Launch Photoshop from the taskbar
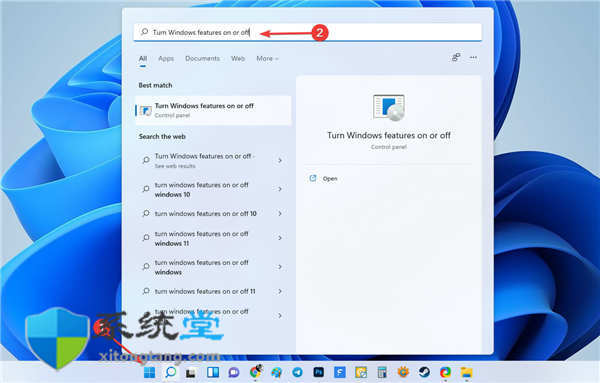Image resolution: width=600 pixels, height=383 pixels. pyautogui.click(x=318, y=372)
